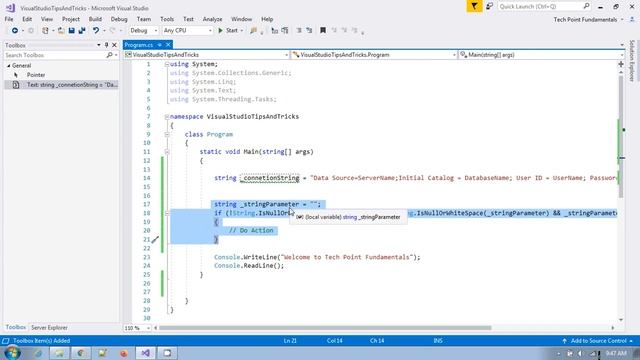This screenshot has width=640, height=360.
Task: Close the Toolbox panel
Action: pyautogui.click(x=114, y=45)
